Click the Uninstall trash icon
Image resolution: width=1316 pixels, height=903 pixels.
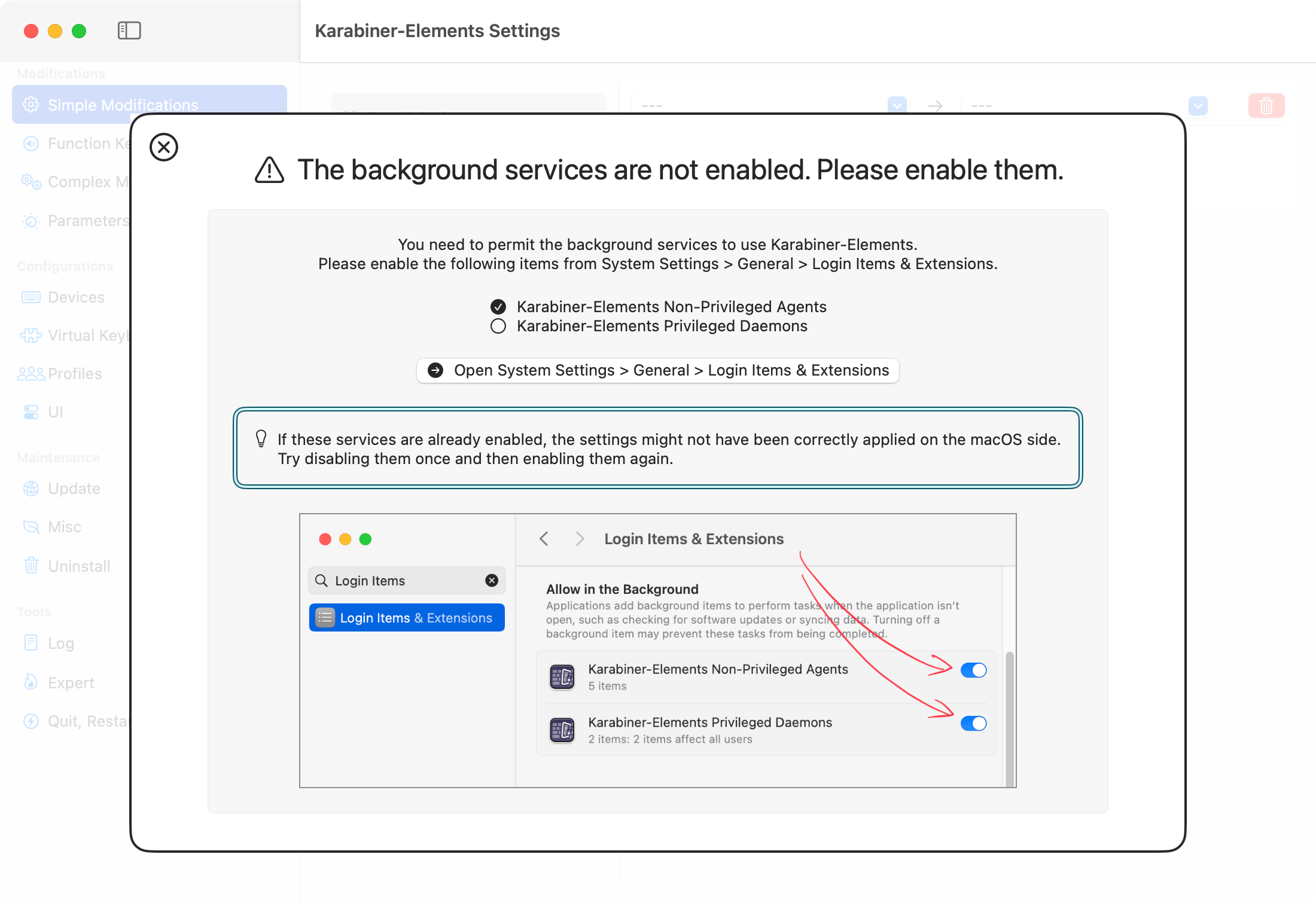[x=31, y=565]
